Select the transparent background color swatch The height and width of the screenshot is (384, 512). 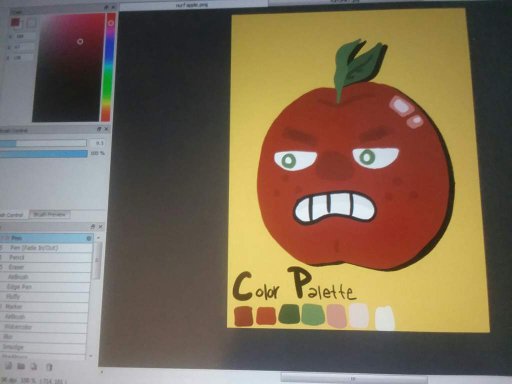click(32, 23)
